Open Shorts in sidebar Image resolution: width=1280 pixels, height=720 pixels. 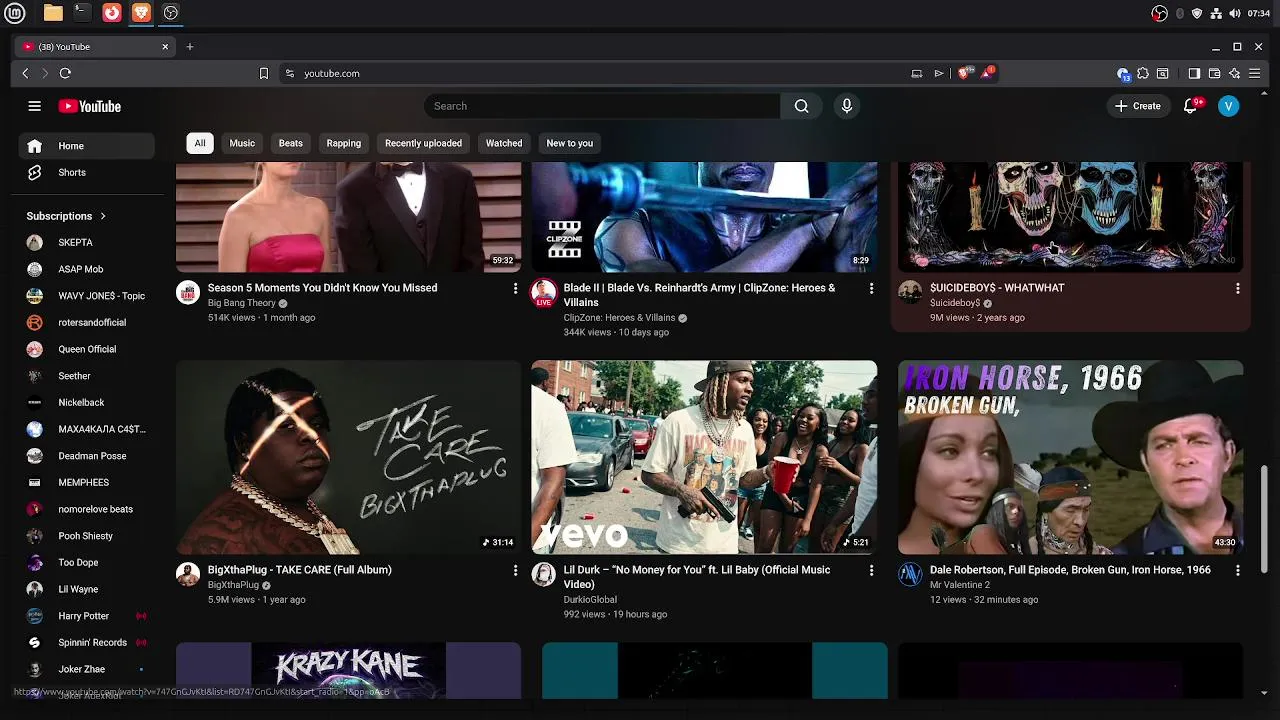pos(86,172)
